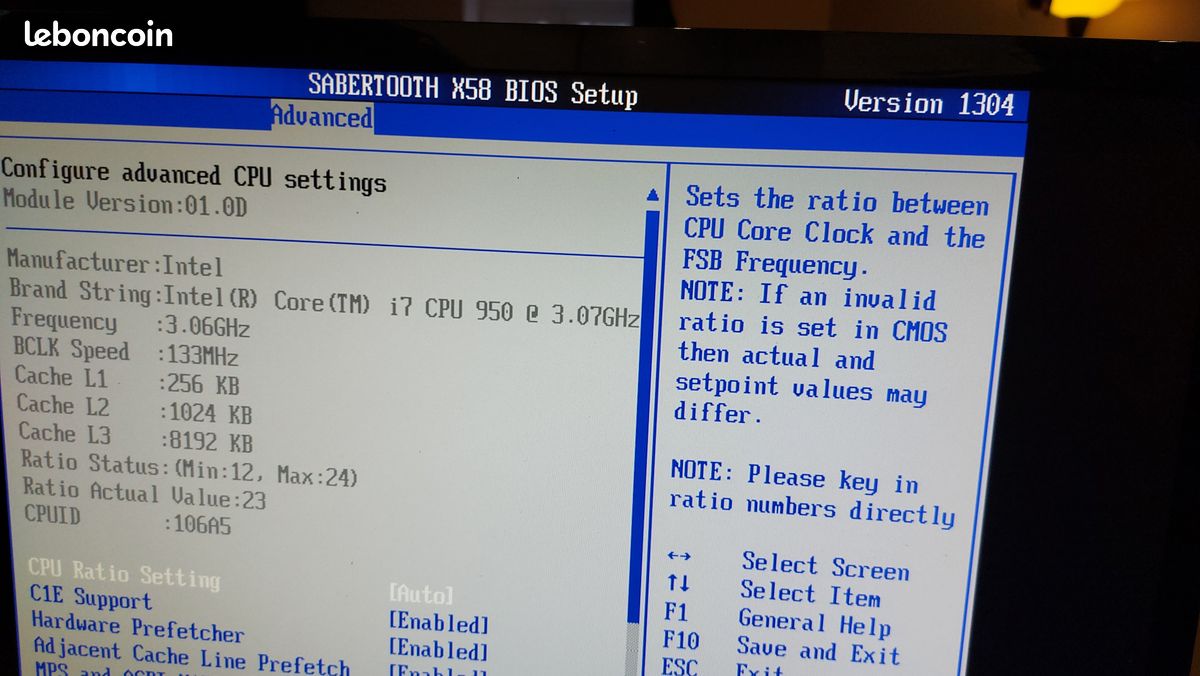Click the Version 1304 label
1200x676 pixels.
click(x=928, y=103)
